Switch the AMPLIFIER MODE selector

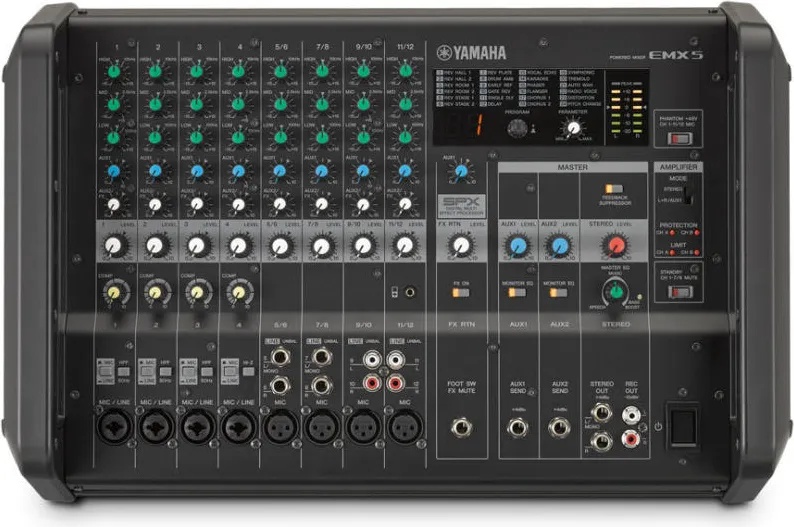point(687,195)
